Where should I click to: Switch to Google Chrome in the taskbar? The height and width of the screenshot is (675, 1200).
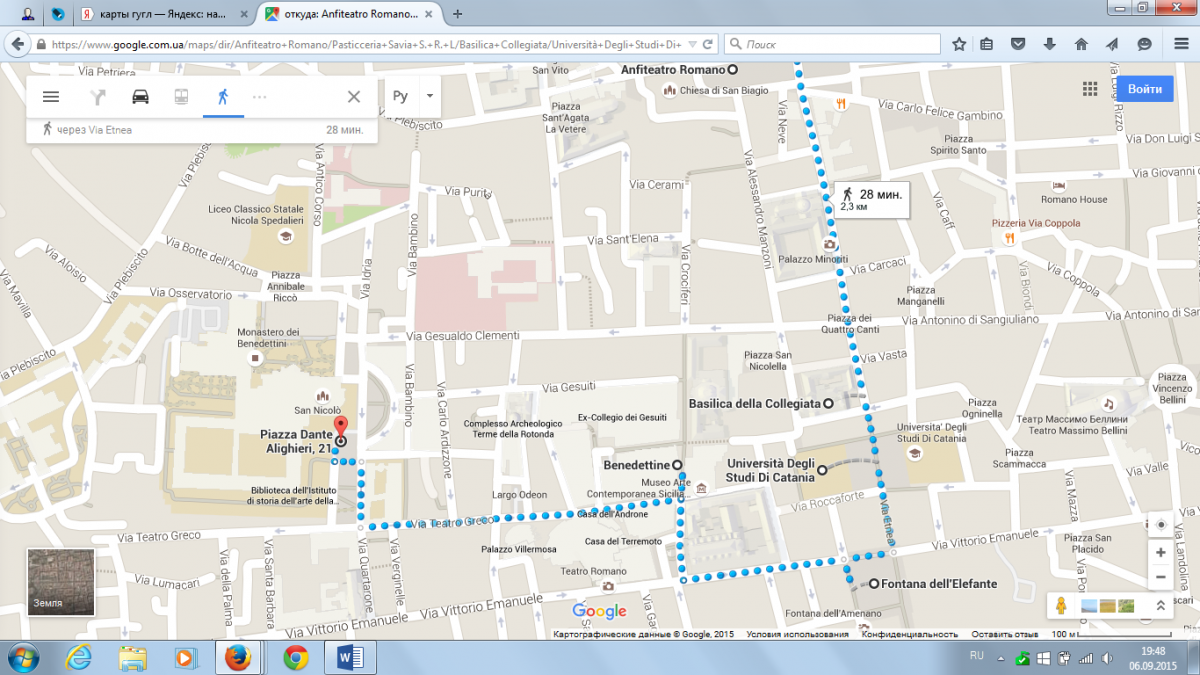(295, 657)
